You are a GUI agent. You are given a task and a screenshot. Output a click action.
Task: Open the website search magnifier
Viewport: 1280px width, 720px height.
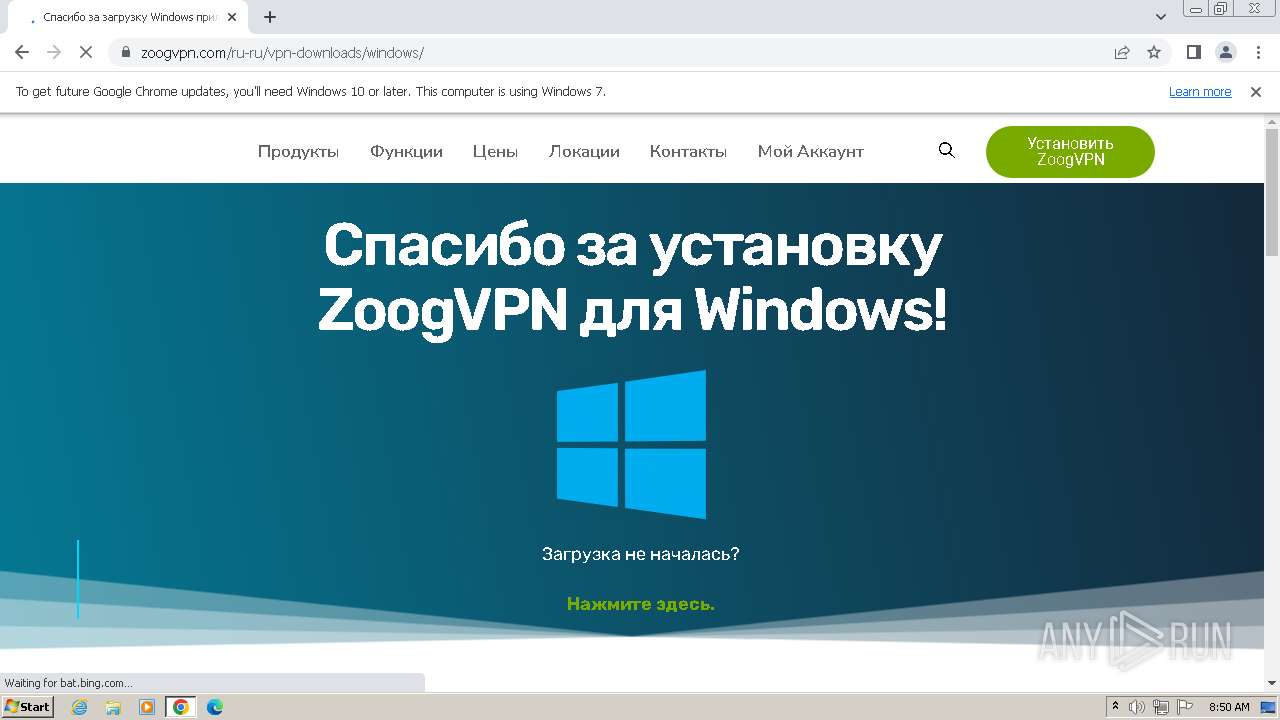click(947, 151)
